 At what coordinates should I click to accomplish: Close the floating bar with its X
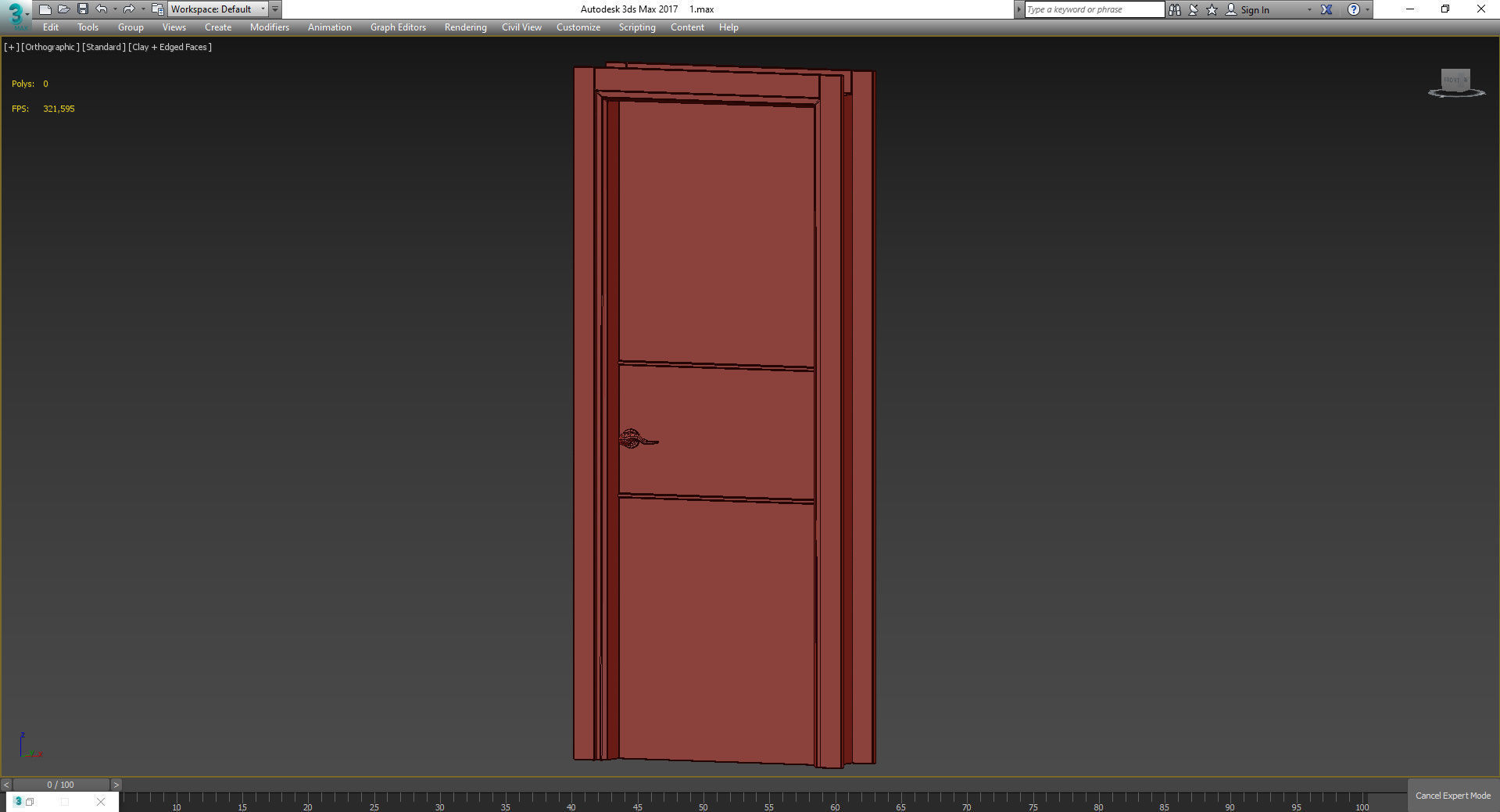101,802
